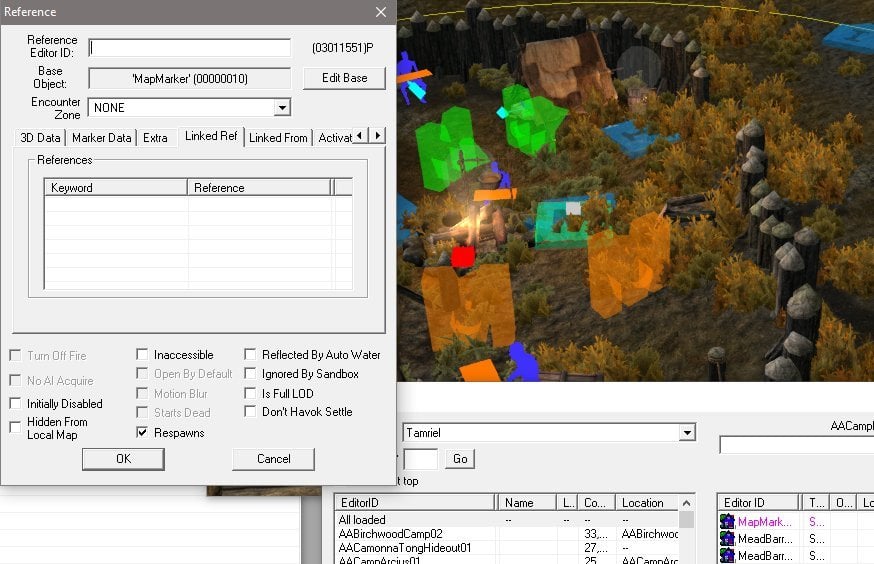874x564 pixels.
Task: Open the partially visible Activat tab
Action: [334, 138]
